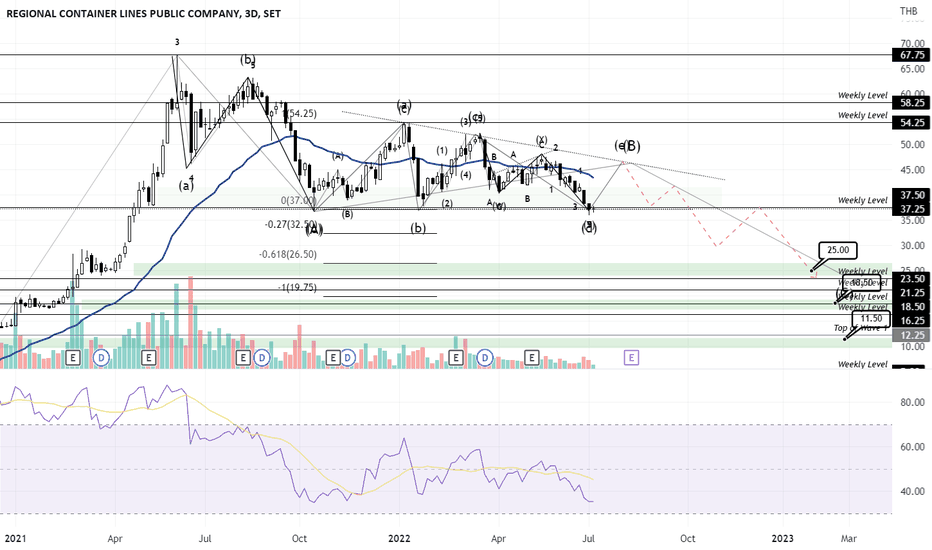Click the (X) wave label

[541, 140]
